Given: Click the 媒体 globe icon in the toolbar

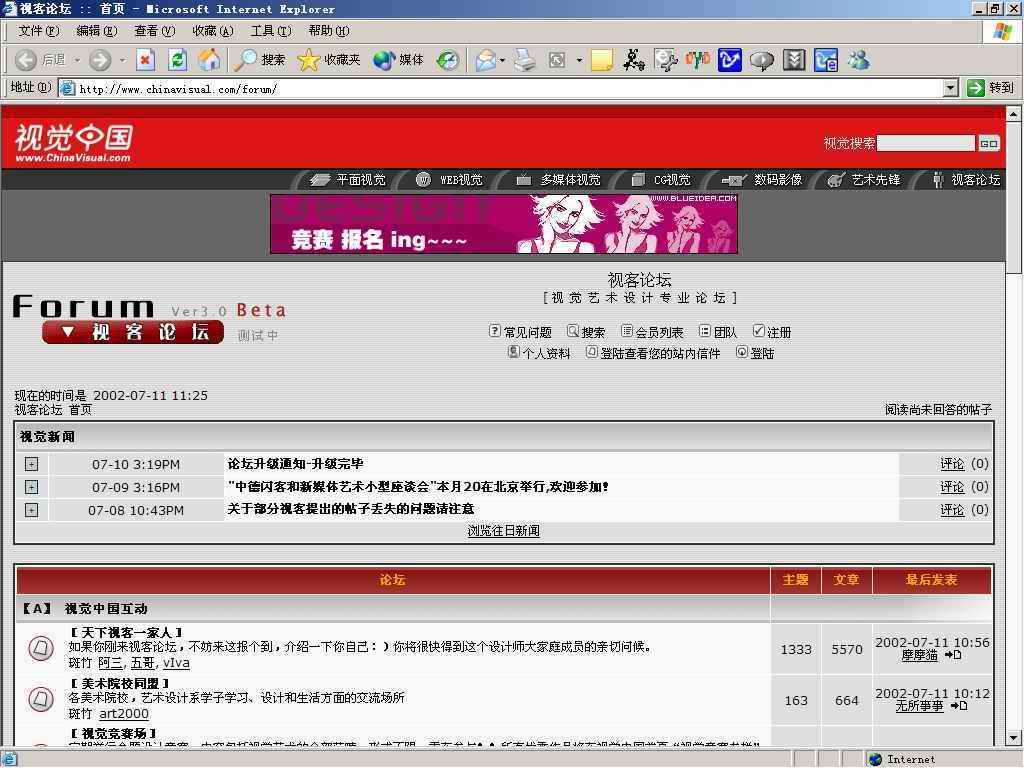Looking at the screenshot, I should coord(383,60).
